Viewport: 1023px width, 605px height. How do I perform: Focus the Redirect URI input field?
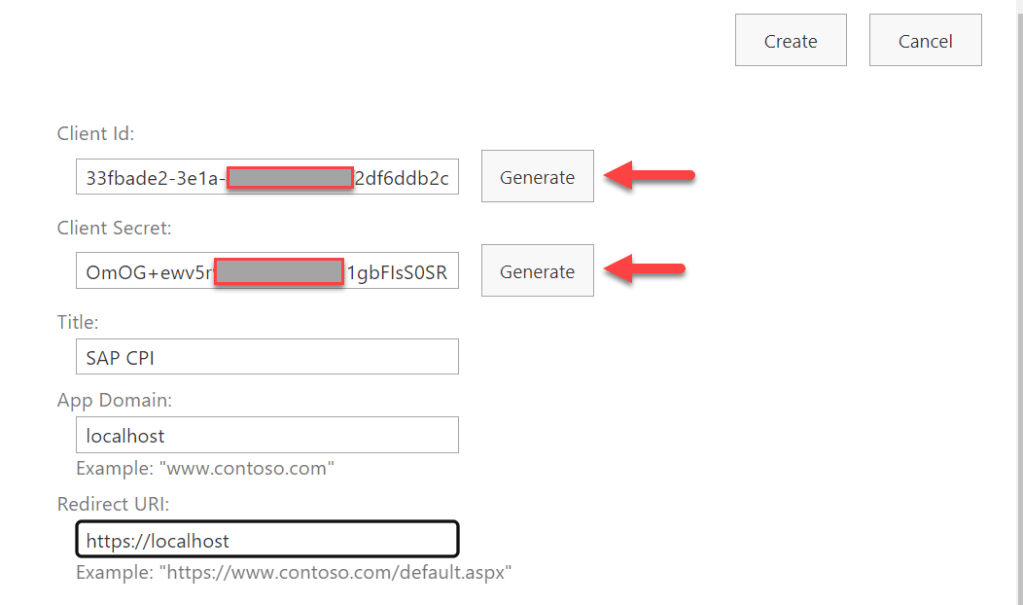click(x=267, y=540)
